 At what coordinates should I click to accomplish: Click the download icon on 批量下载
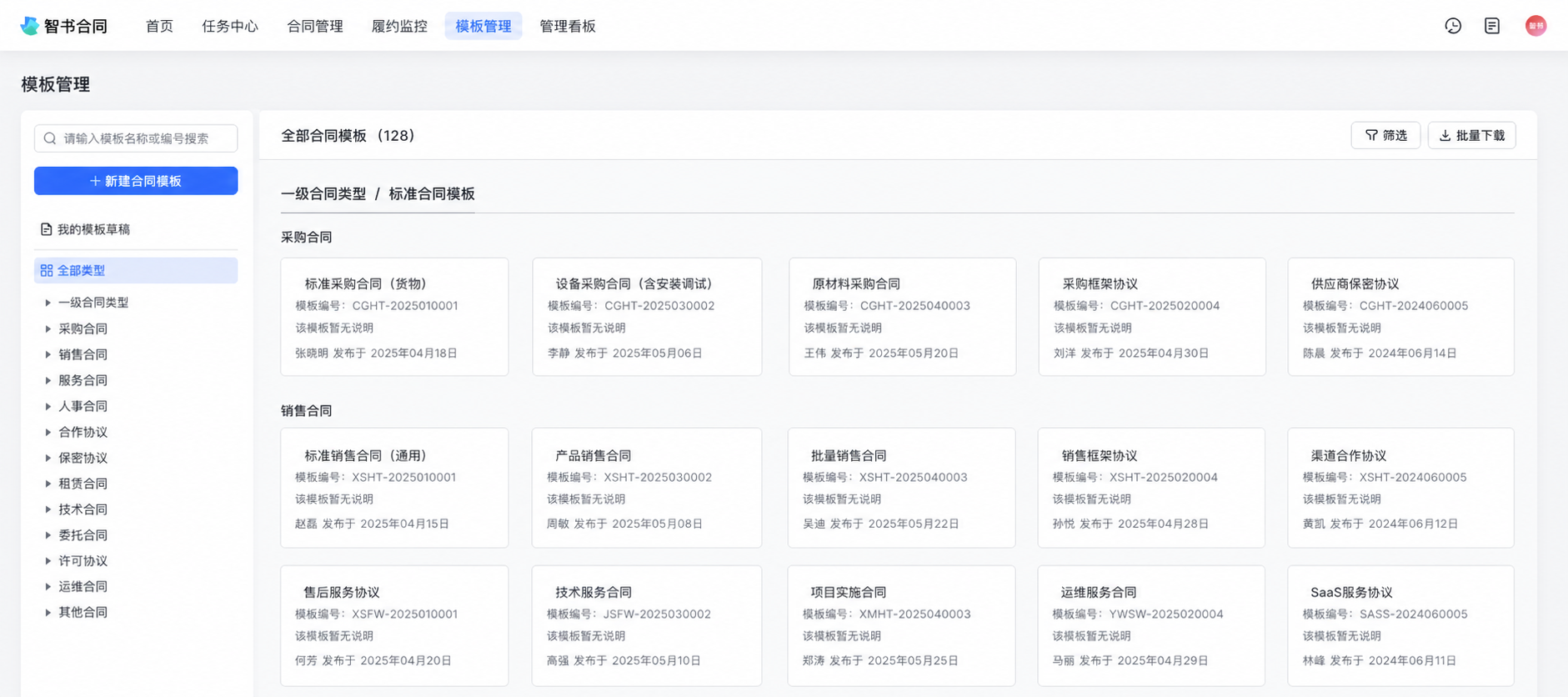tap(1445, 135)
